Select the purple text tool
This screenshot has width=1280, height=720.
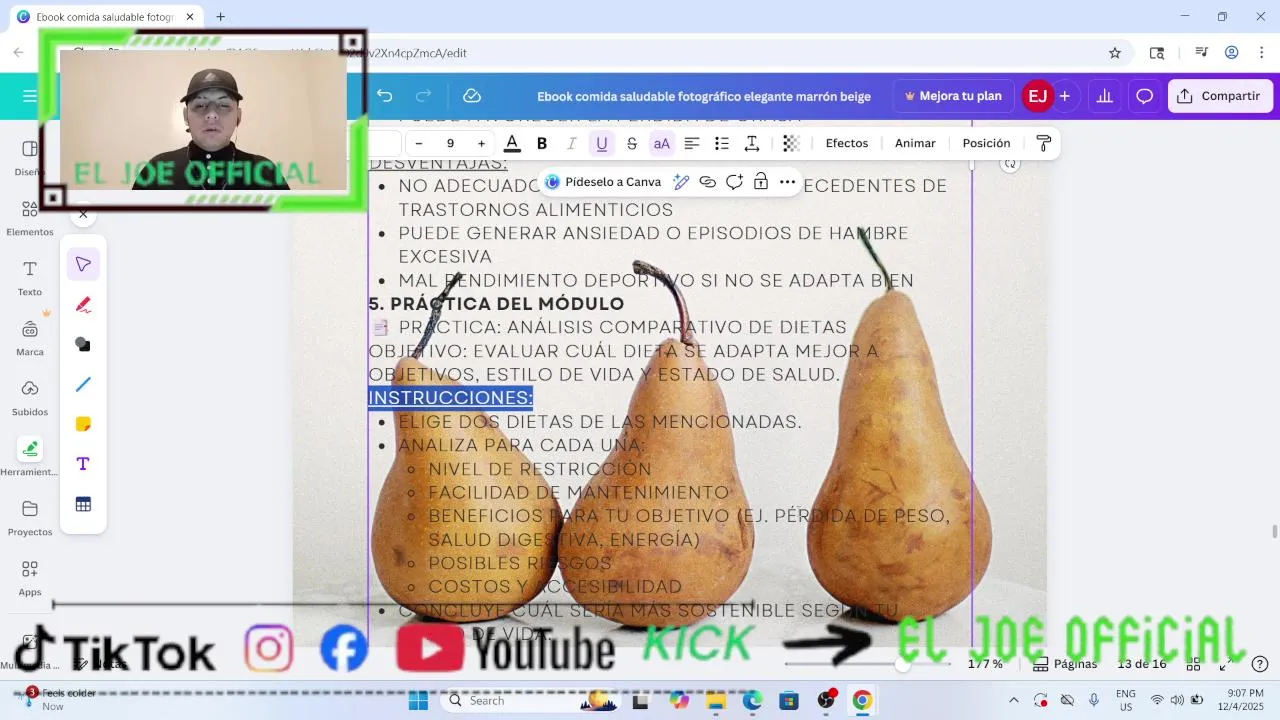pos(83,464)
